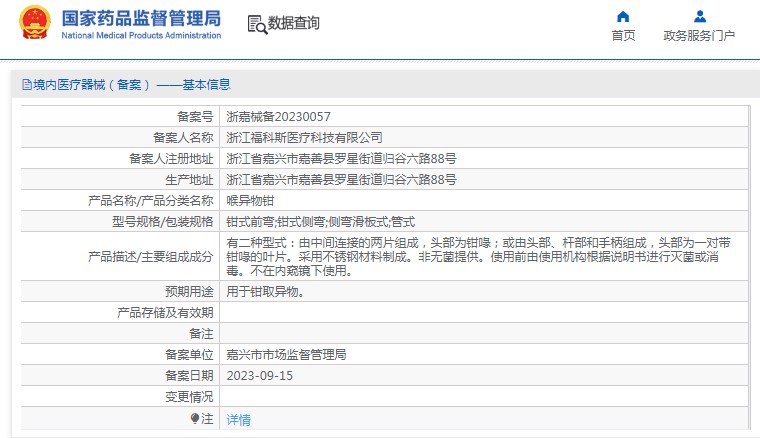Click the 备注 row label
The height and width of the screenshot is (438, 760).
click(201, 334)
